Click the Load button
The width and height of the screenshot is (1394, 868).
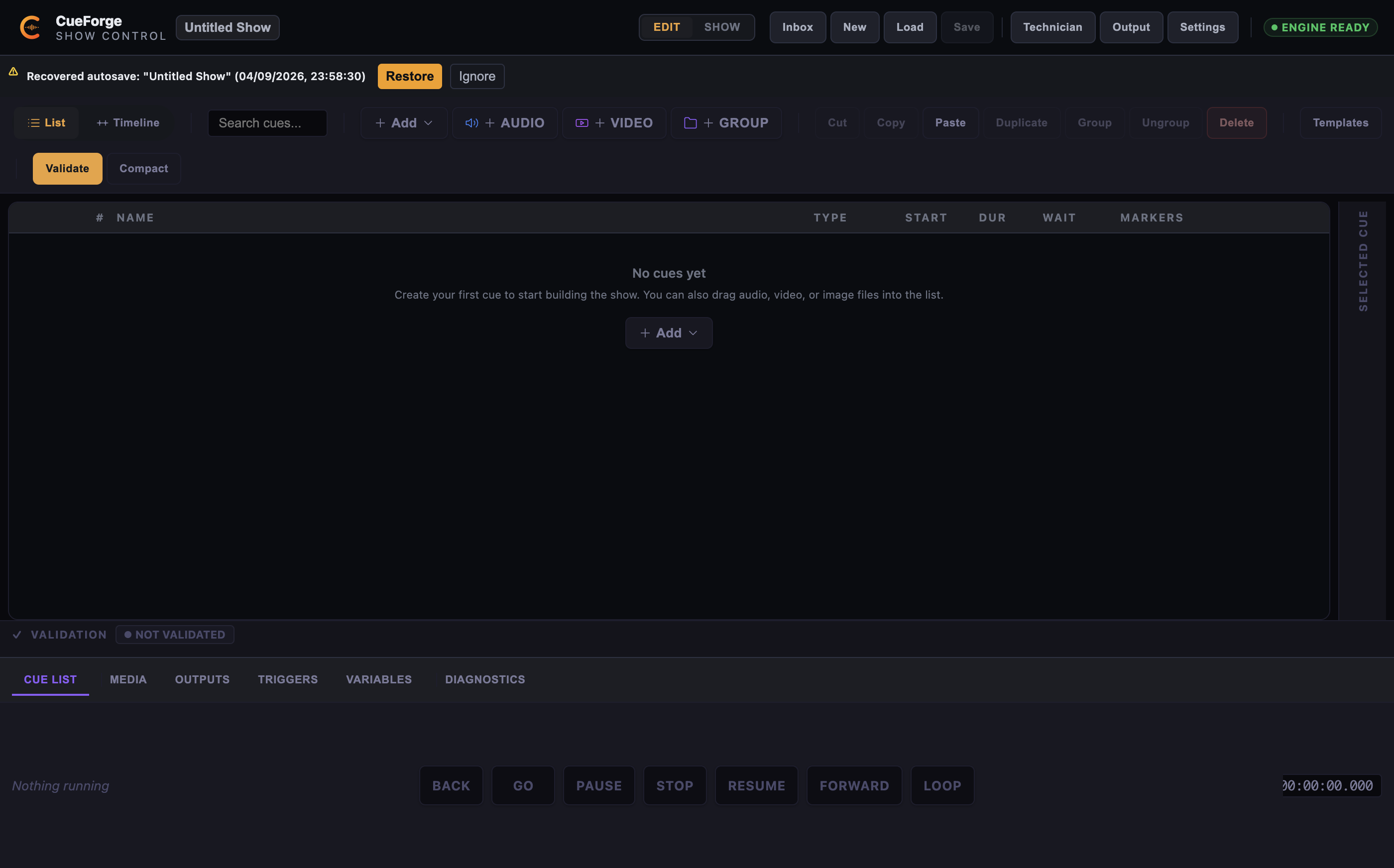tap(910, 27)
